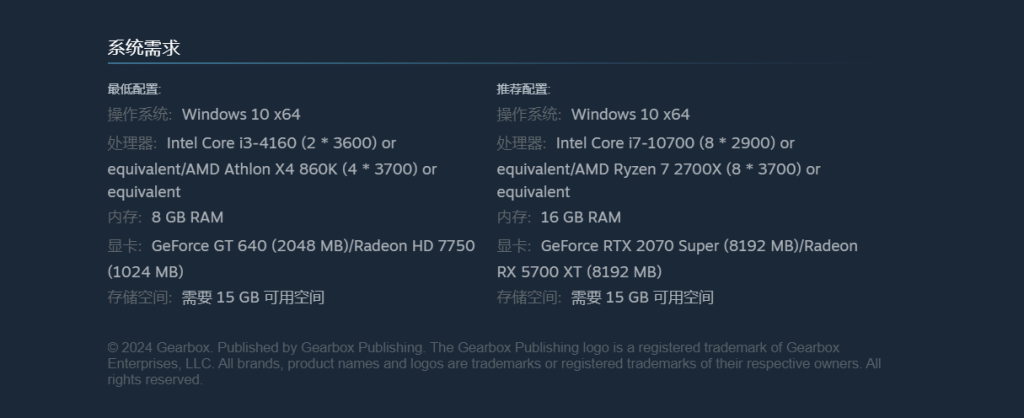The image size is (1024, 418).
Task: Click the (1024 MB) minimum graphics line
Action: (146, 272)
